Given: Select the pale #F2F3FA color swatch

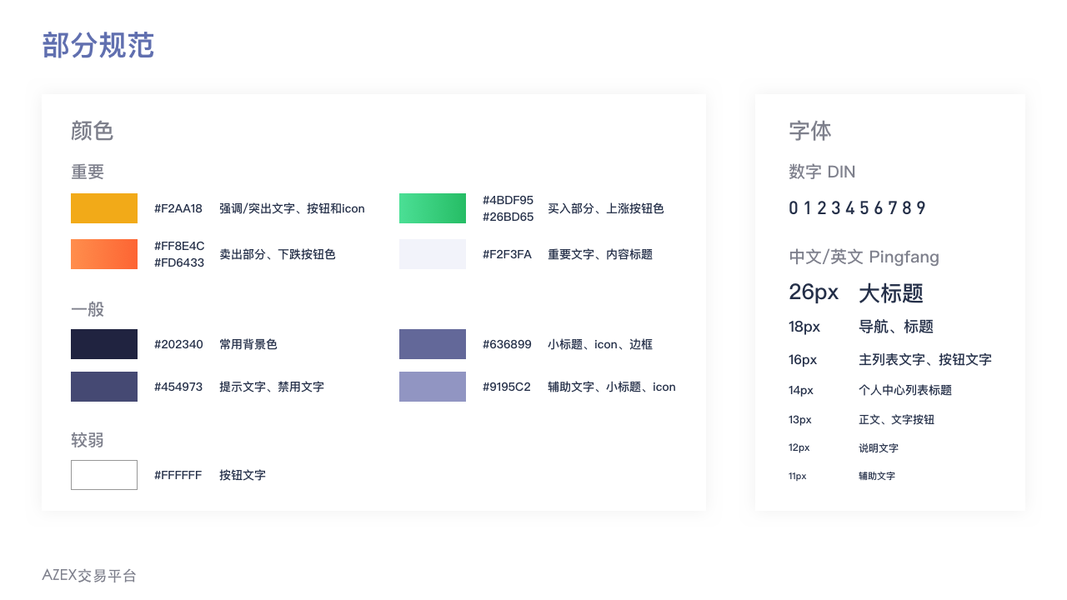Looking at the screenshot, I should coord(432,254).
